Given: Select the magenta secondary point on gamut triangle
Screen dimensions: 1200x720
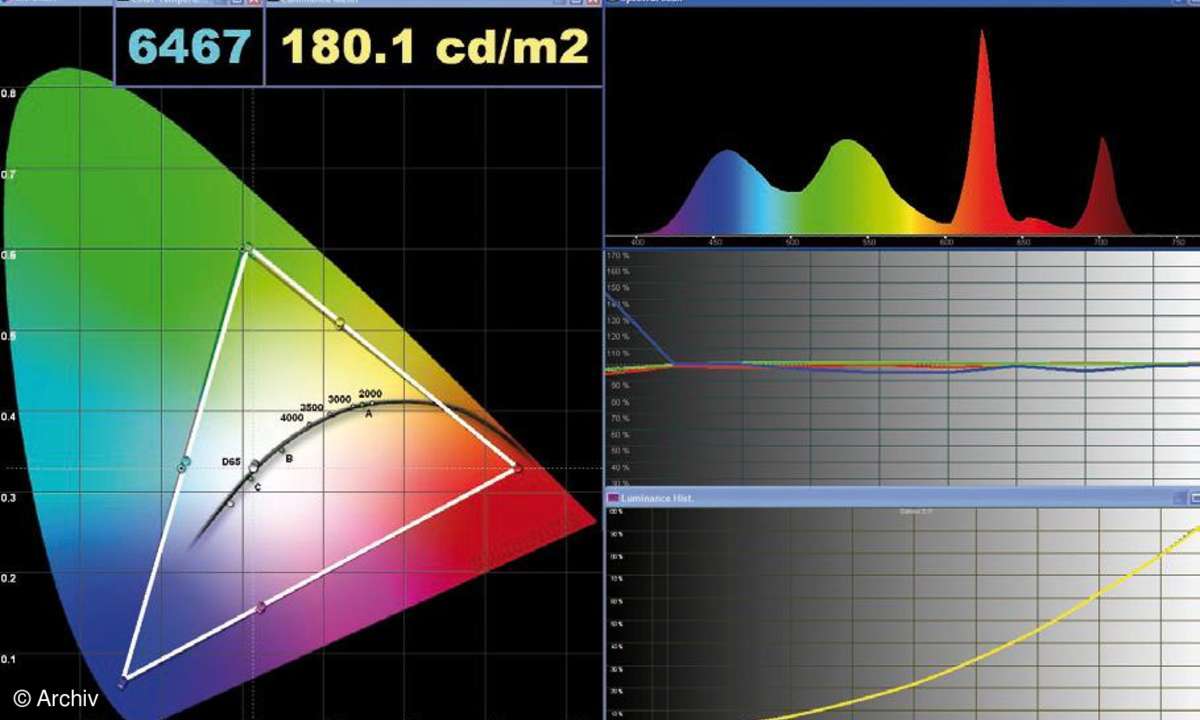Looking at the screenshot, I should click(261, 607).
